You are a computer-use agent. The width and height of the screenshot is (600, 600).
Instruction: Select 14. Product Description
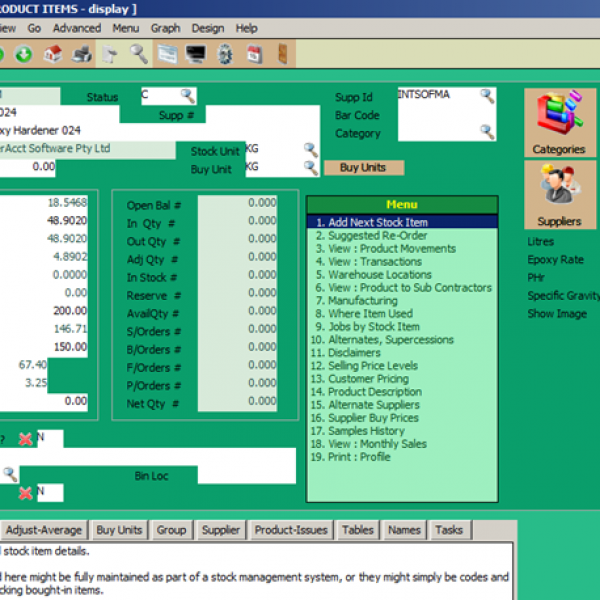402,391
